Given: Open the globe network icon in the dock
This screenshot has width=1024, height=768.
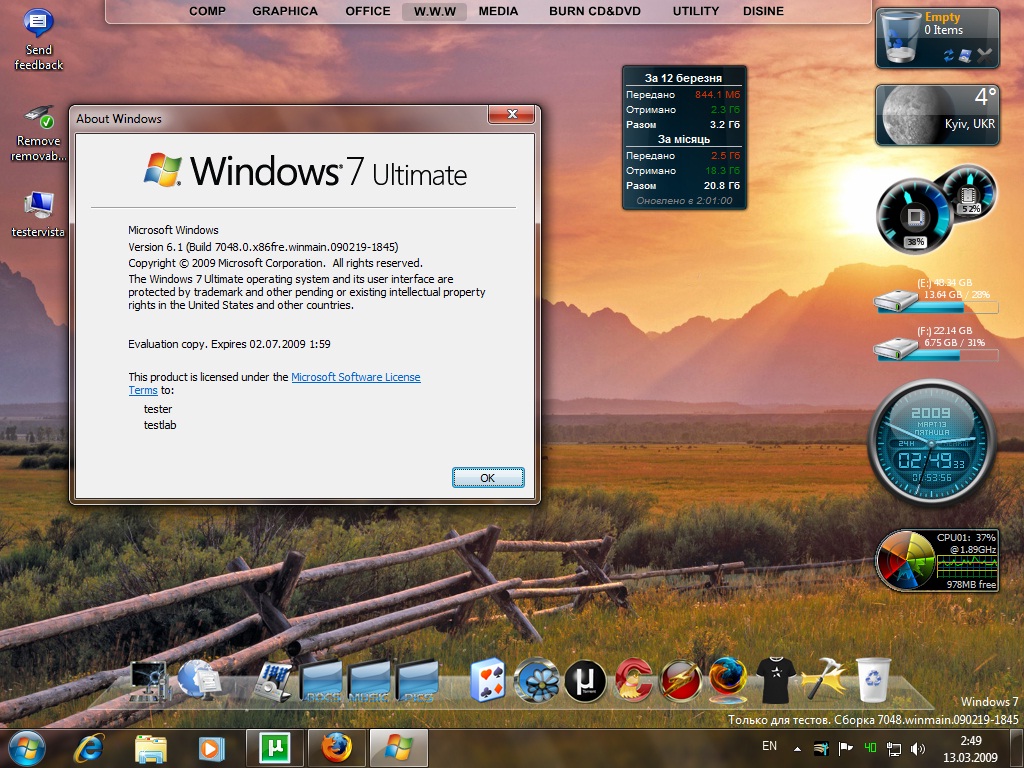Looking at the screenshot, I should pos(199,679).
